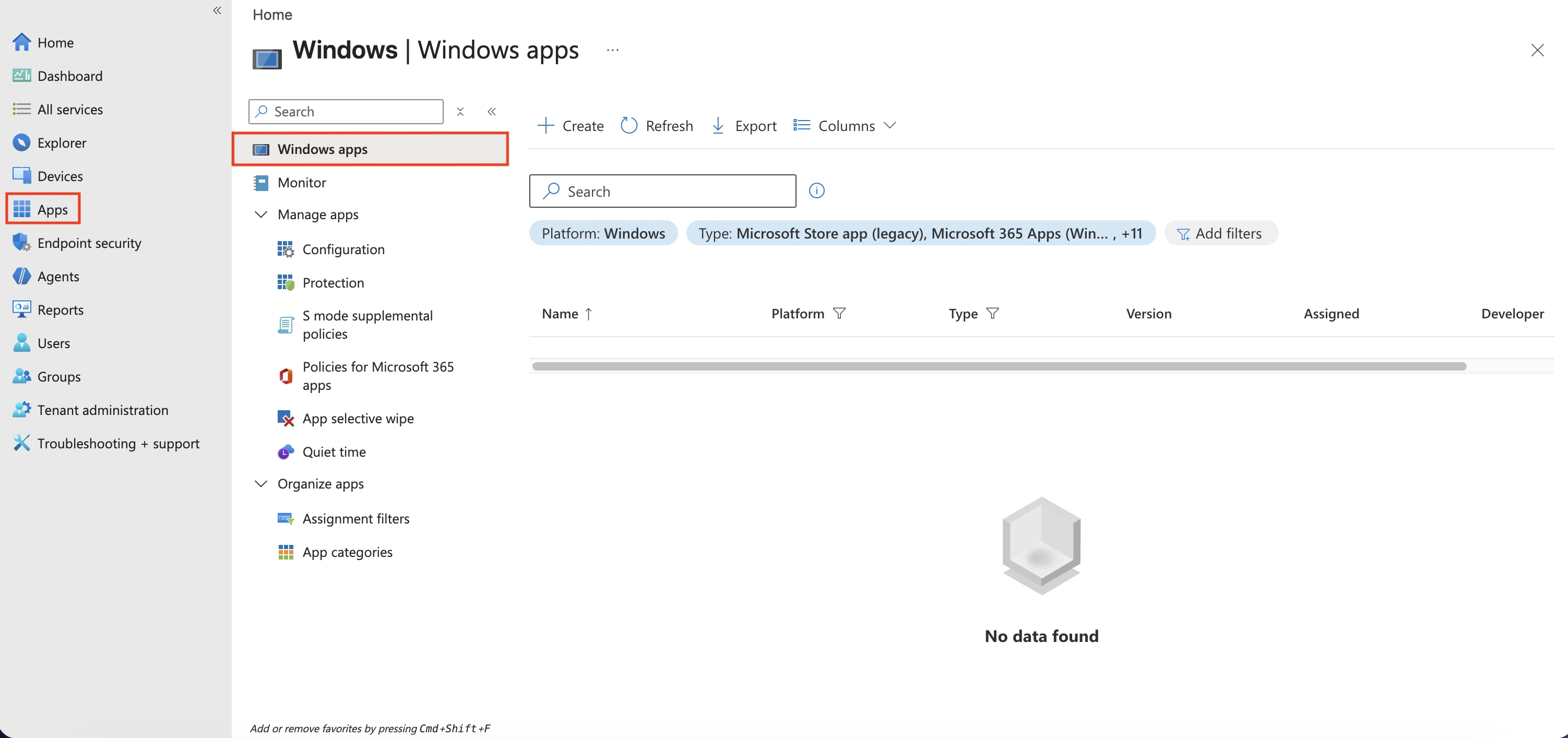Click the Version column header

pyautogui.click(x=1149, y=314)
